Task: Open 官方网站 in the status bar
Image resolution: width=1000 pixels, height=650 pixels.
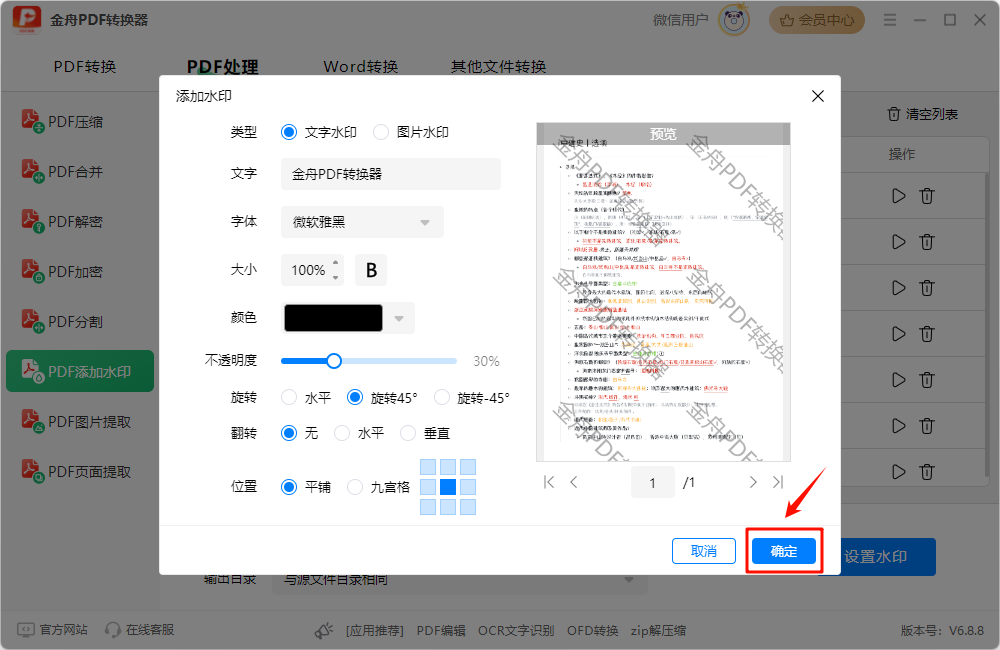Action: coord(52,630)
